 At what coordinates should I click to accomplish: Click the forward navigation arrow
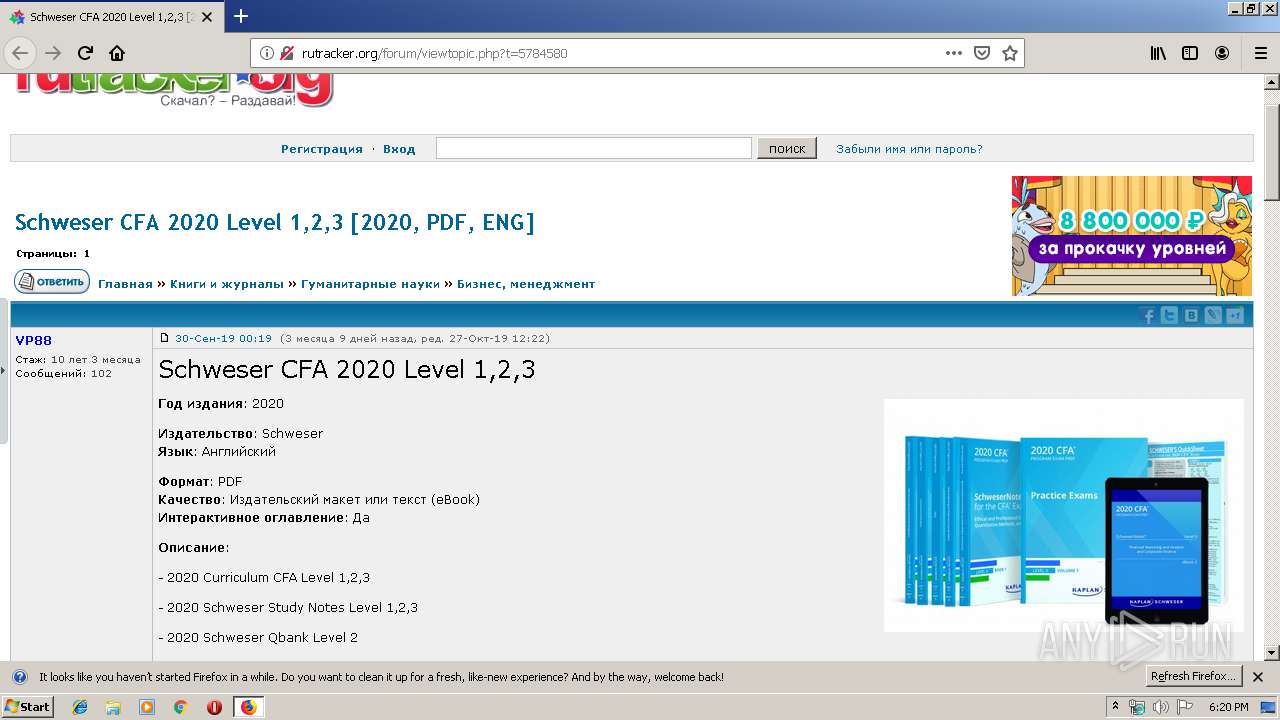(53, 53)
